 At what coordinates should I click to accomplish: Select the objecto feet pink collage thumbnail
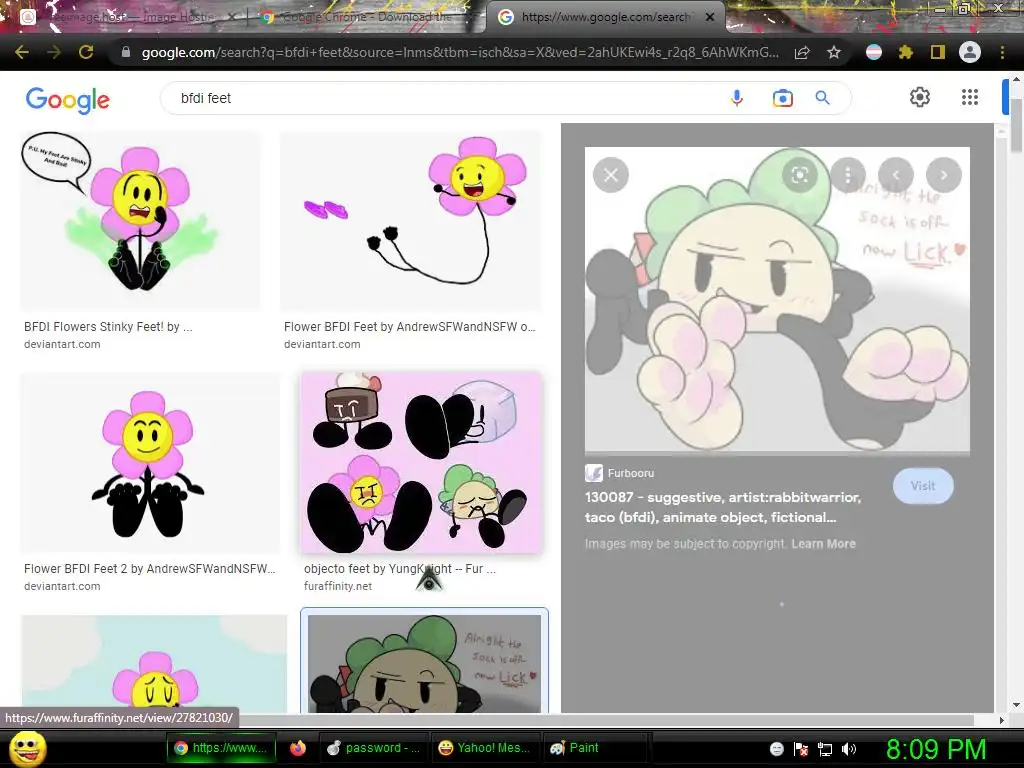tap(421, 462)
